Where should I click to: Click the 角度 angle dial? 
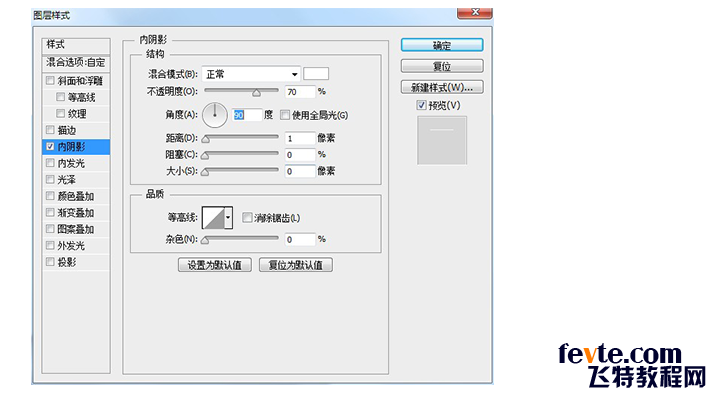coord(214,115)
